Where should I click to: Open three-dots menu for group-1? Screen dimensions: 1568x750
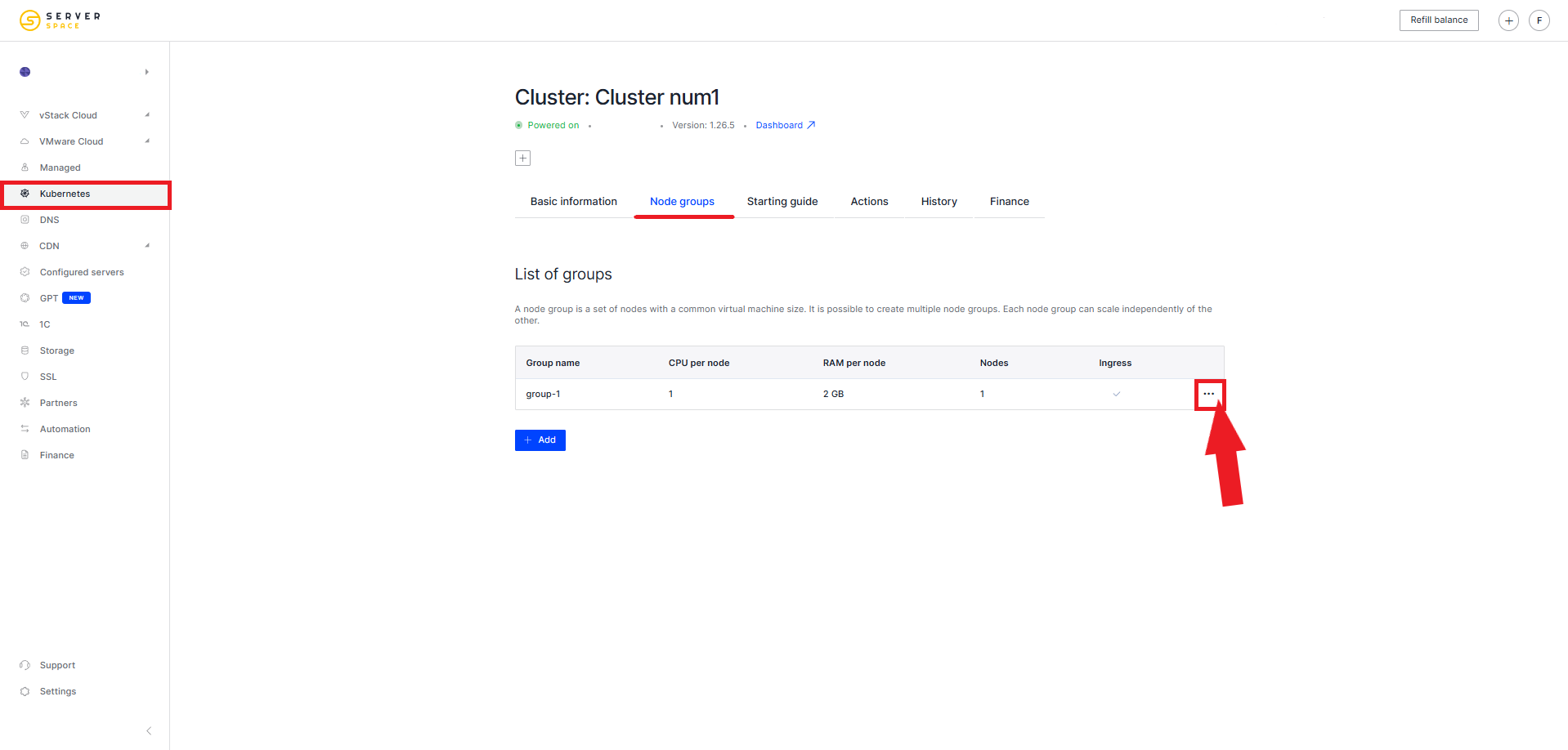pyautogui.click(x=1209, y=394)
